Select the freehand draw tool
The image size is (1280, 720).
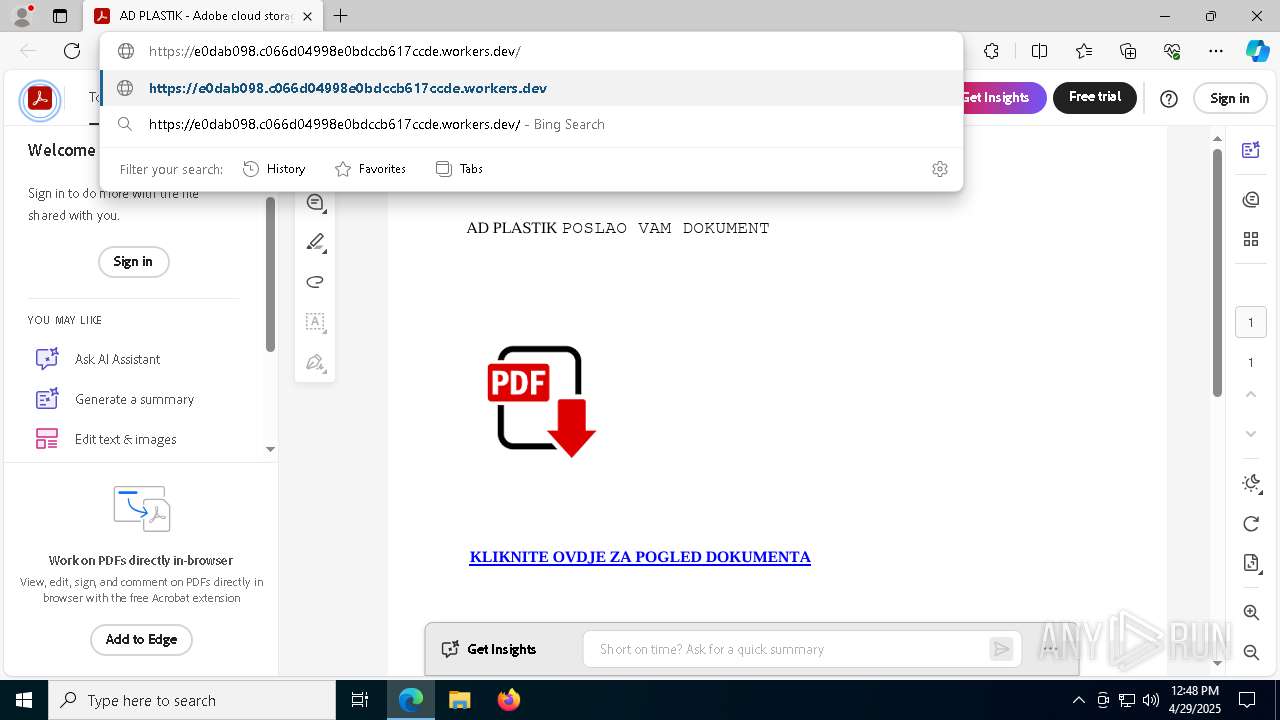[315, 282]
